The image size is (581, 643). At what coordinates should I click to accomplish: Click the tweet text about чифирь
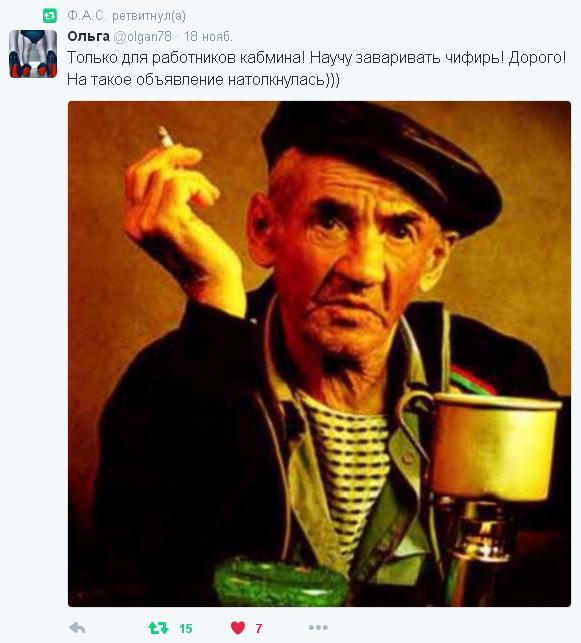click(316, 68)
